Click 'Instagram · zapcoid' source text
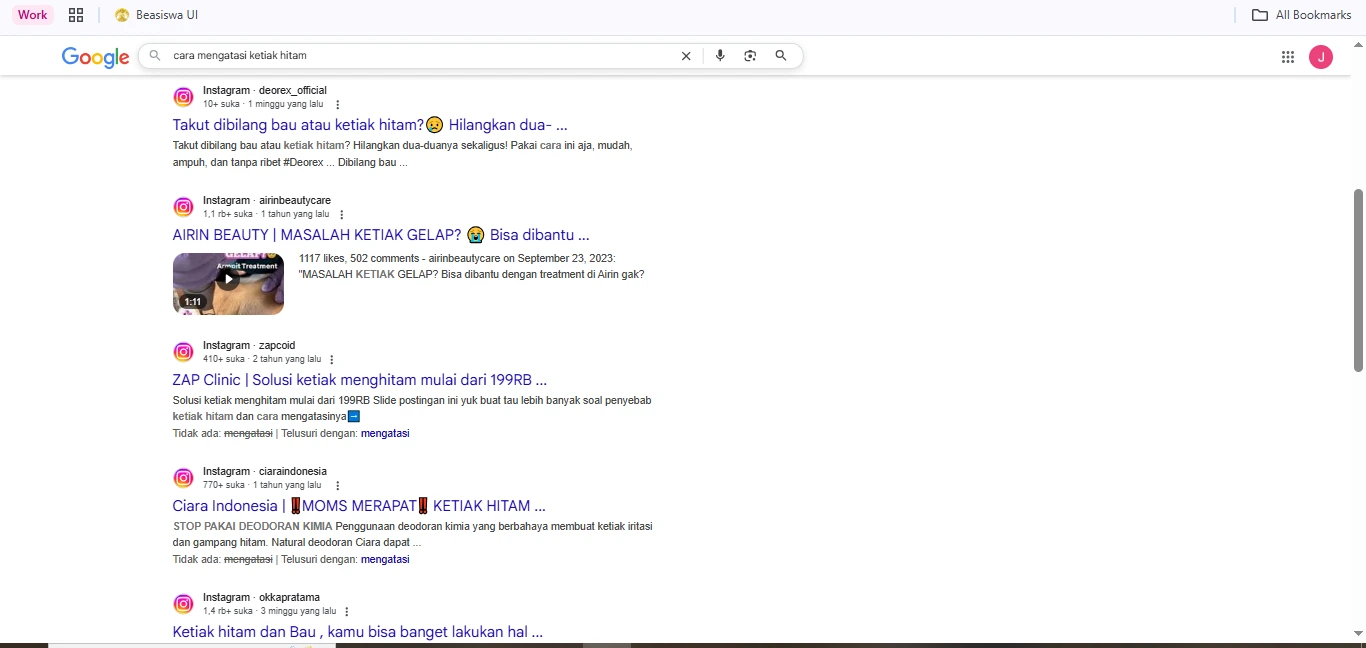Screen dimensions: 1366x648 click(249, 345)
